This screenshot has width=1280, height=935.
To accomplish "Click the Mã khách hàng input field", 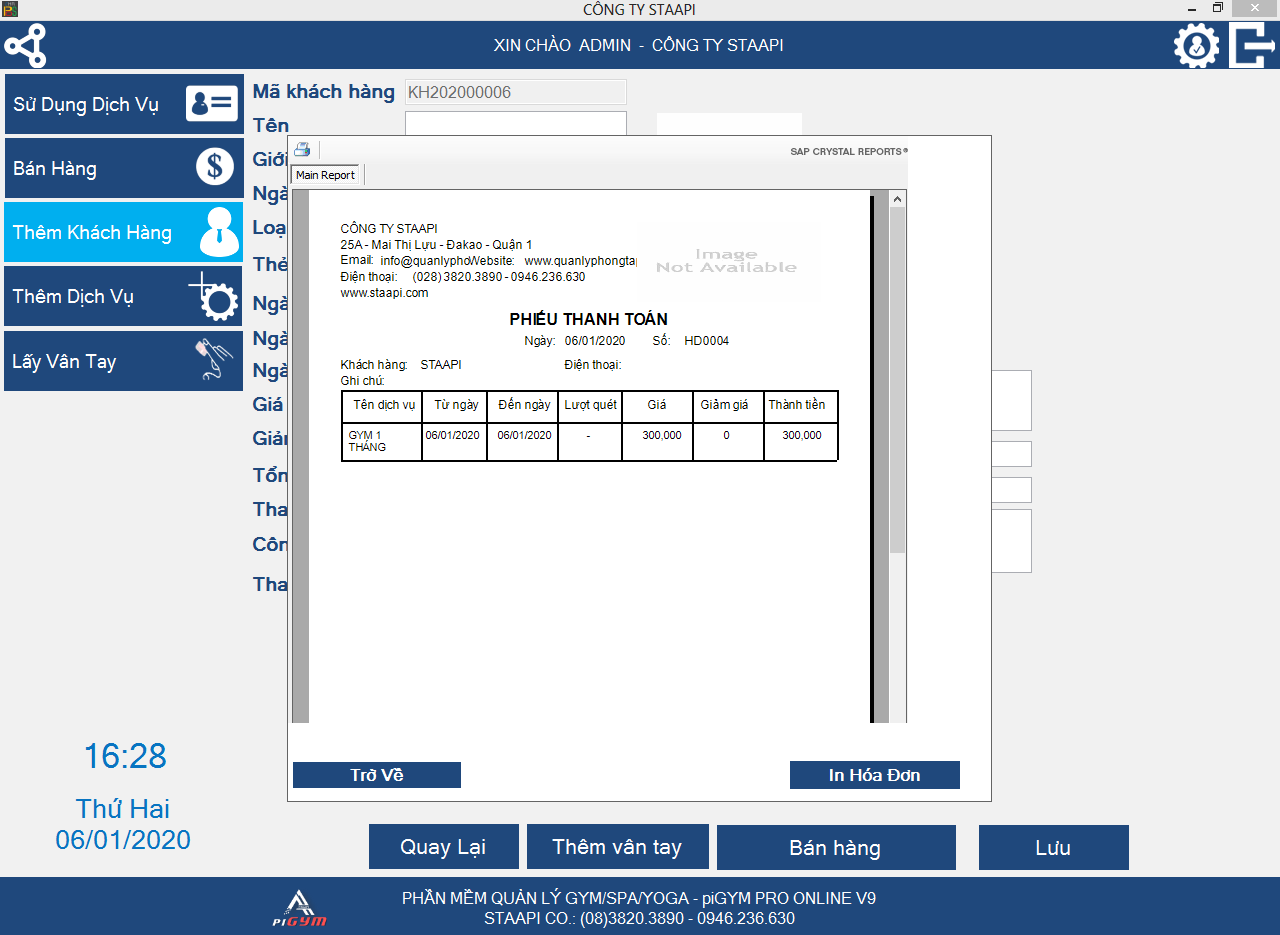I will (515, 93).
